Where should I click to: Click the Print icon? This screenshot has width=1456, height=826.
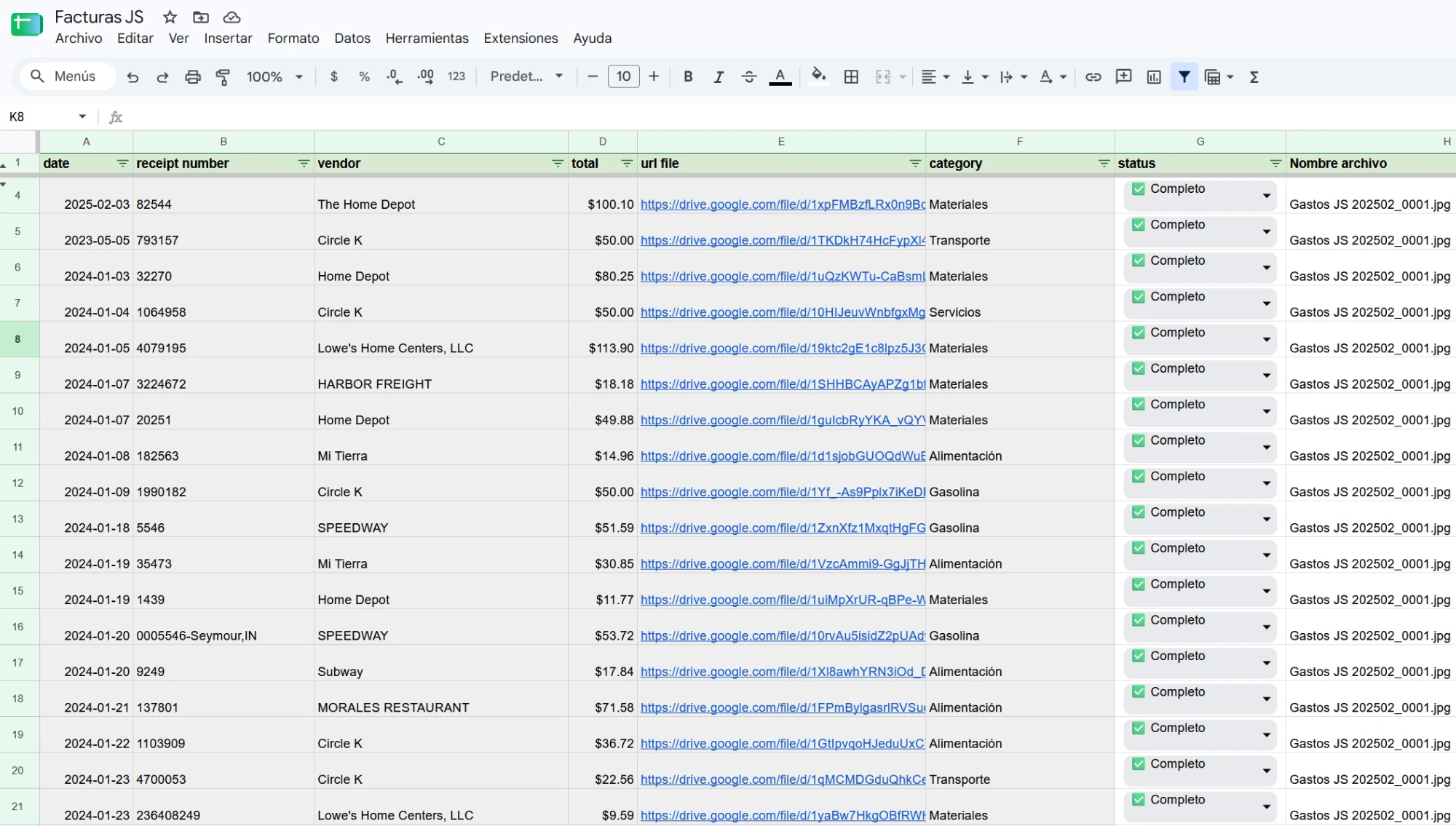[x=193, y=76]
